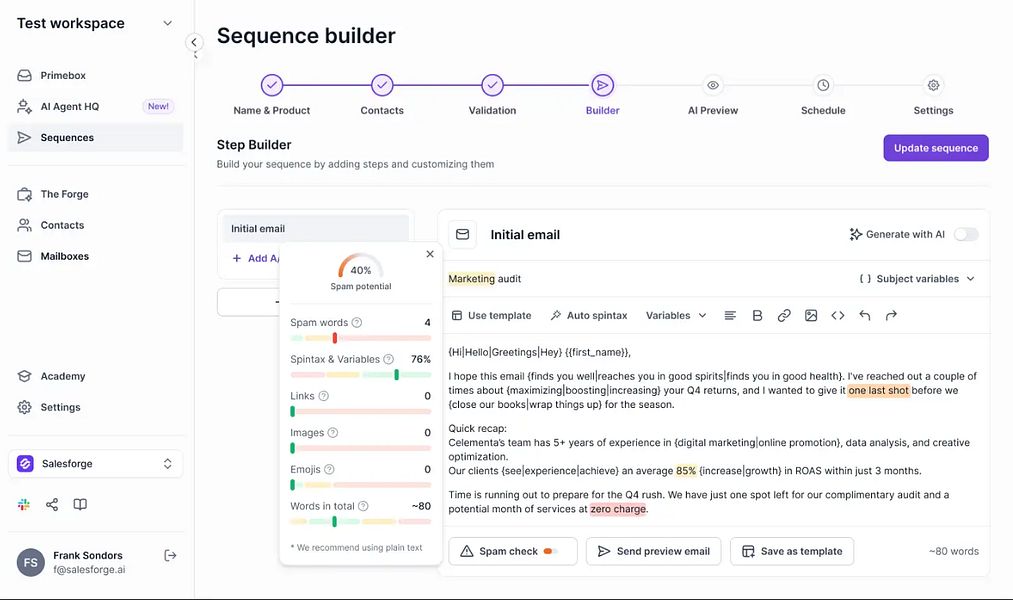
Task: Click the undo arrow icon
Action: pos(864,315)
